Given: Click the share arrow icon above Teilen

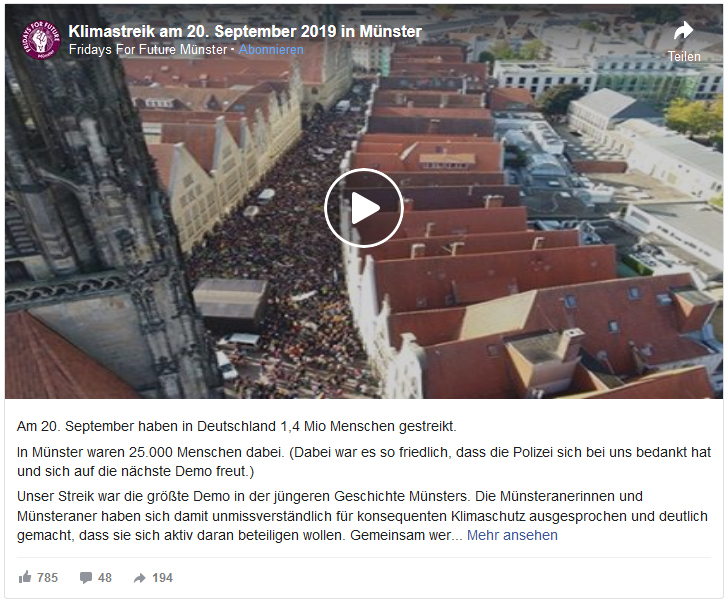Looking at the screenshot, I should point(683,32).
